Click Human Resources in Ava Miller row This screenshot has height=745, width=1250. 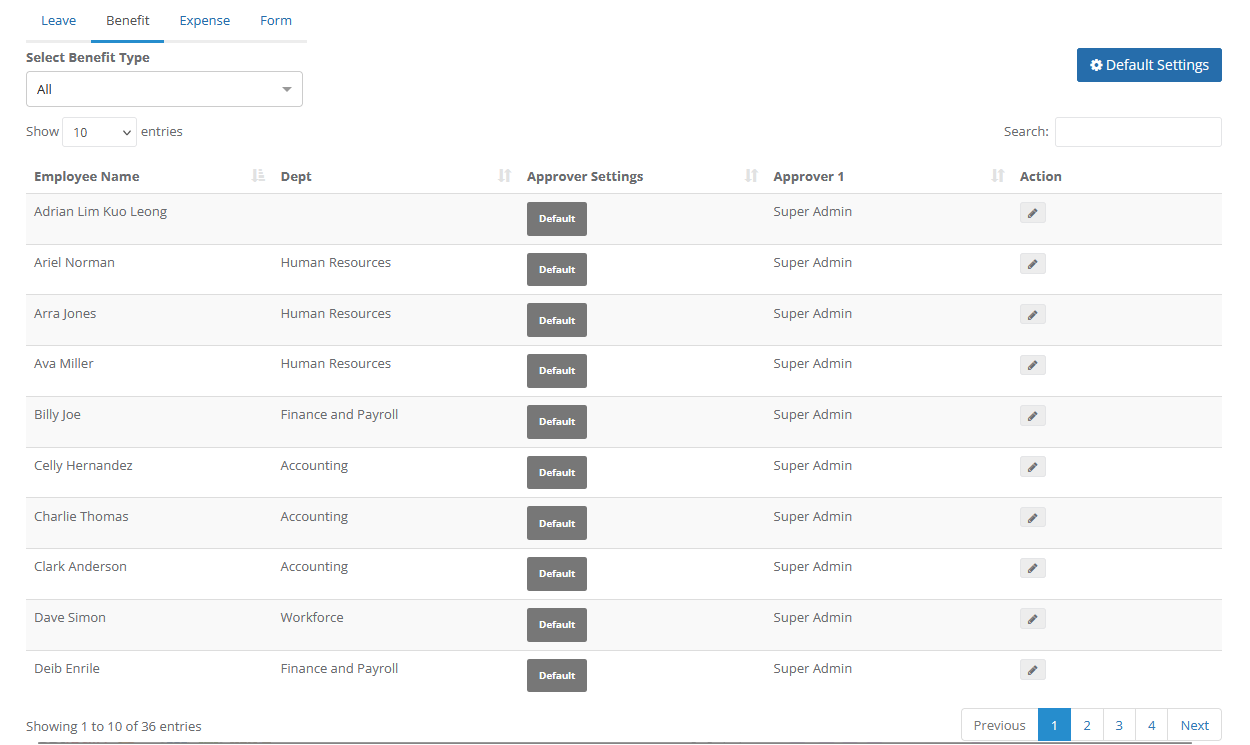pyautogui.click(x=336, y=364)
